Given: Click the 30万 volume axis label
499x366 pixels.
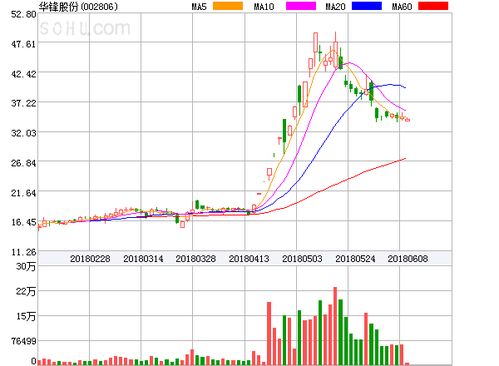Looking at the screenshot, I should tap(26, 266).
